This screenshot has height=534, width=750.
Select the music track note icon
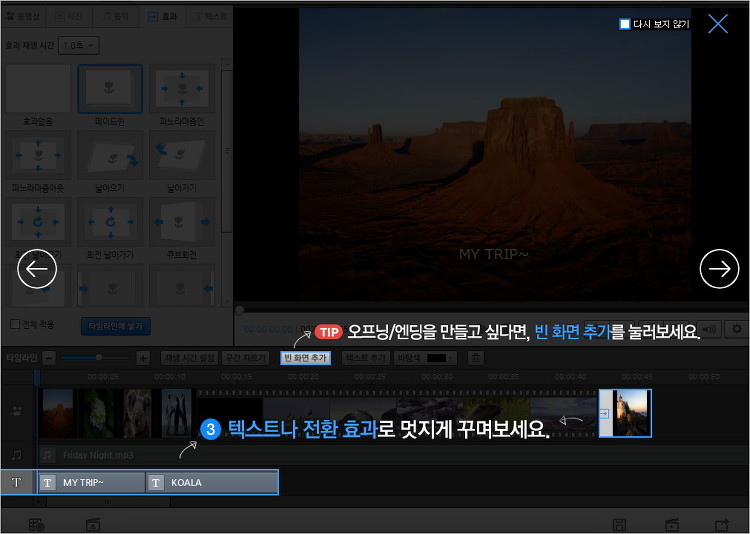pyautogui.click(x=16, y=454)
